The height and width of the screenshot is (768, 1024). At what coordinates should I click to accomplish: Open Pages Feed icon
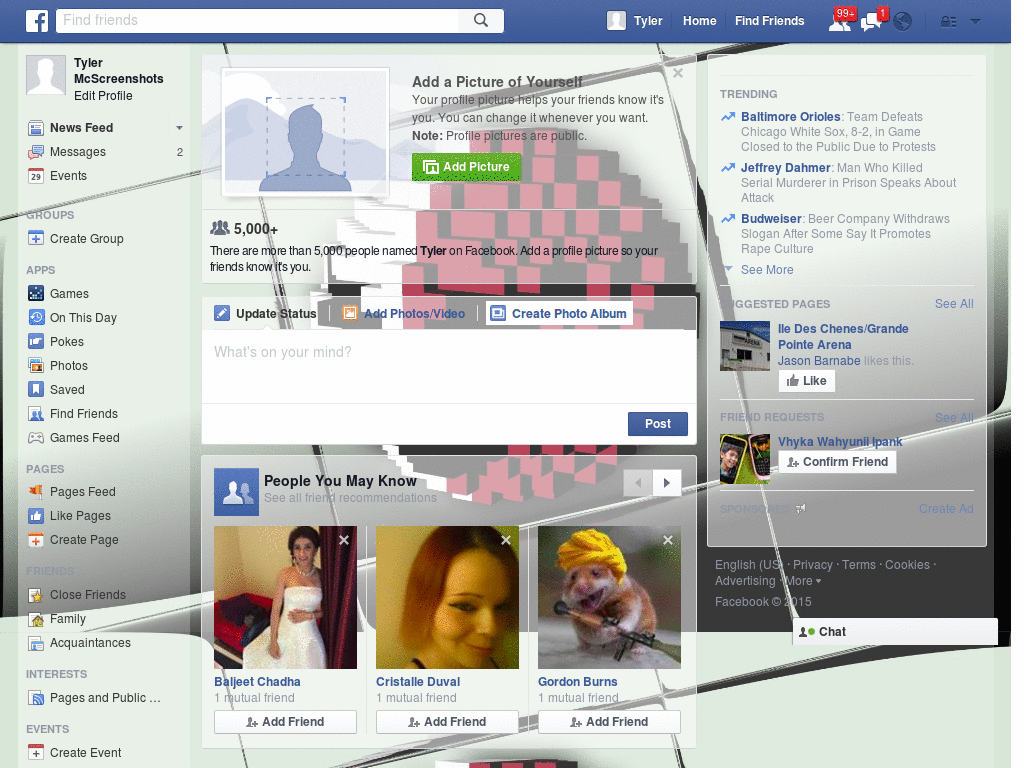(x=36, y=491)
